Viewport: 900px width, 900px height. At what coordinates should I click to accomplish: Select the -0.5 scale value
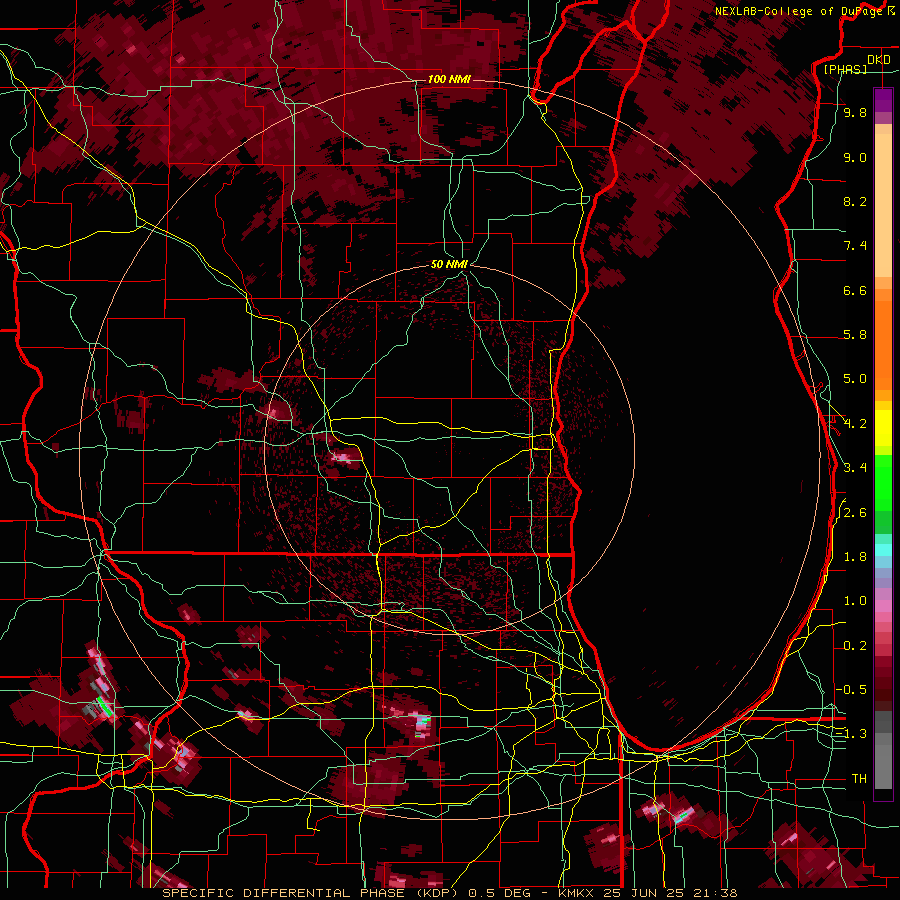click(x=851, y=690)
